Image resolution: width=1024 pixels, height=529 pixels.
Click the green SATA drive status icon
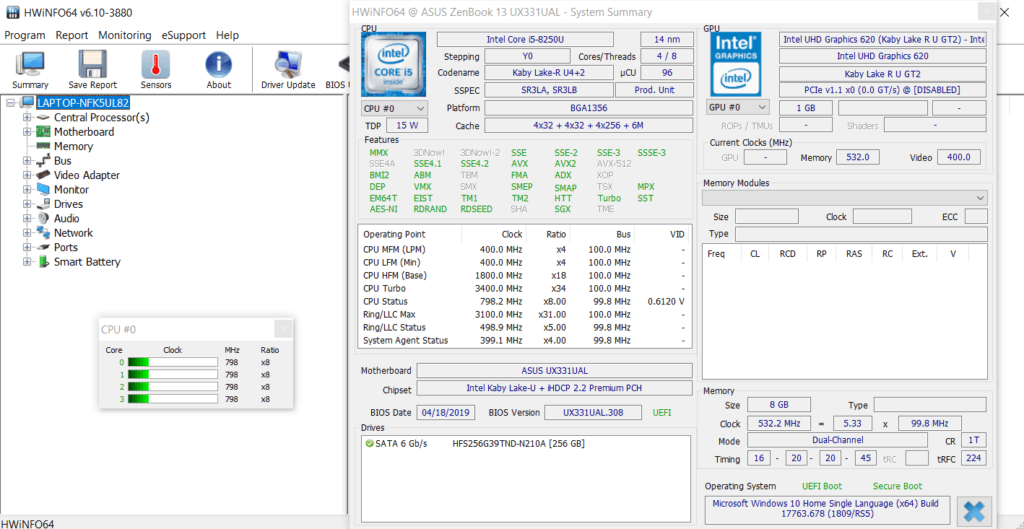point(370,444)
